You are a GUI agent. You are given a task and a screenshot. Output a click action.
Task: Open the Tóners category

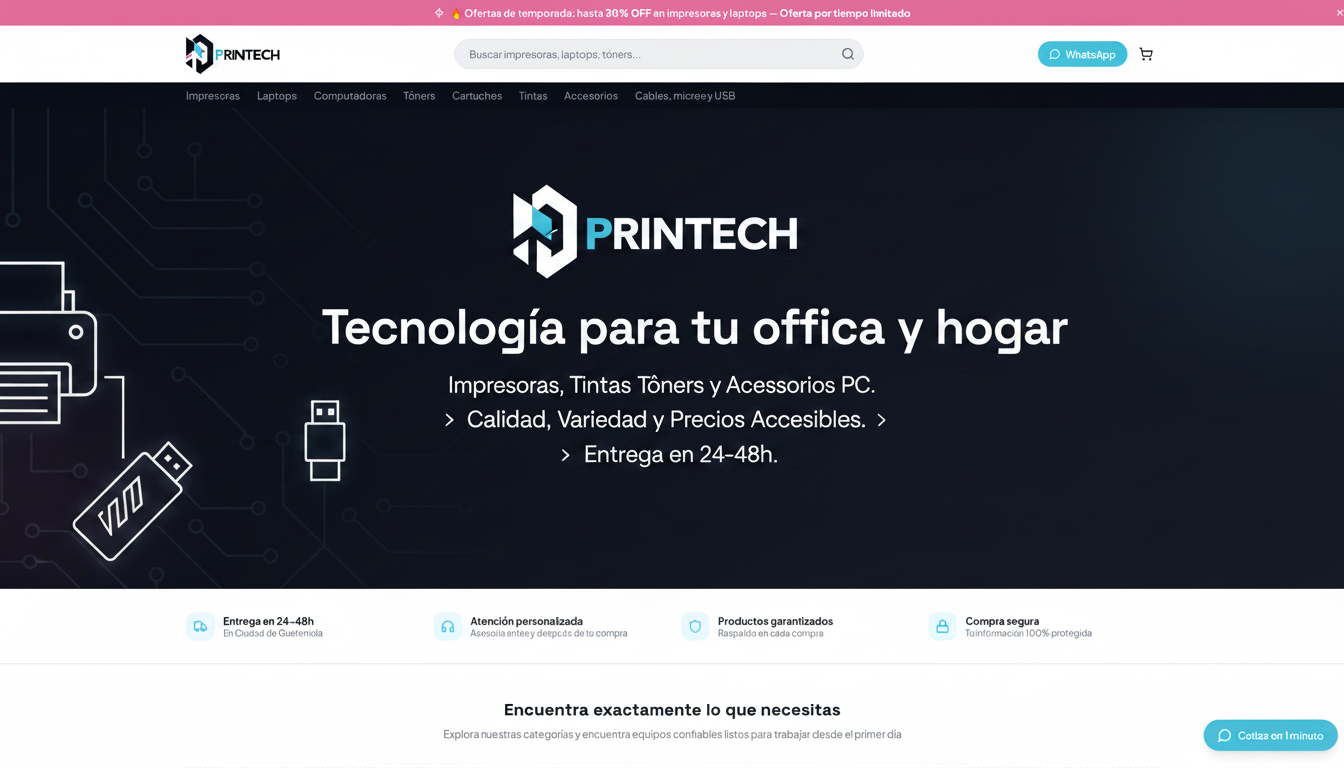[419, 96]
